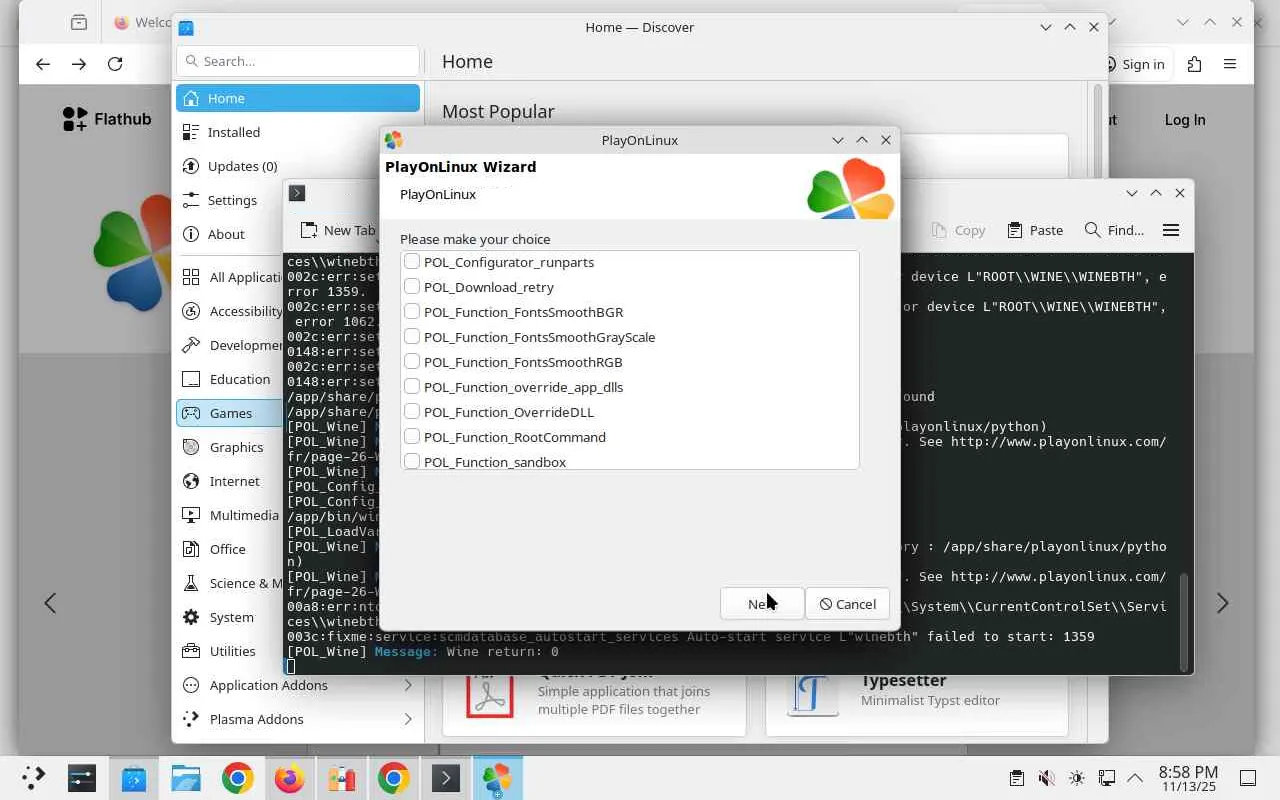Check the POL_Configurator_runparts checkbox
1280x800 pixels.
[x=412, y=262]
